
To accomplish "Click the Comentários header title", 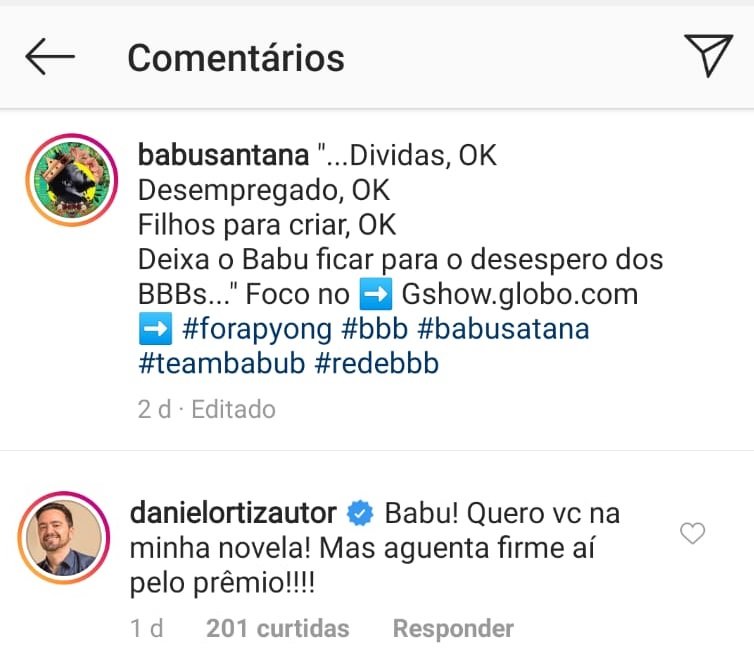I will [236, 58].
